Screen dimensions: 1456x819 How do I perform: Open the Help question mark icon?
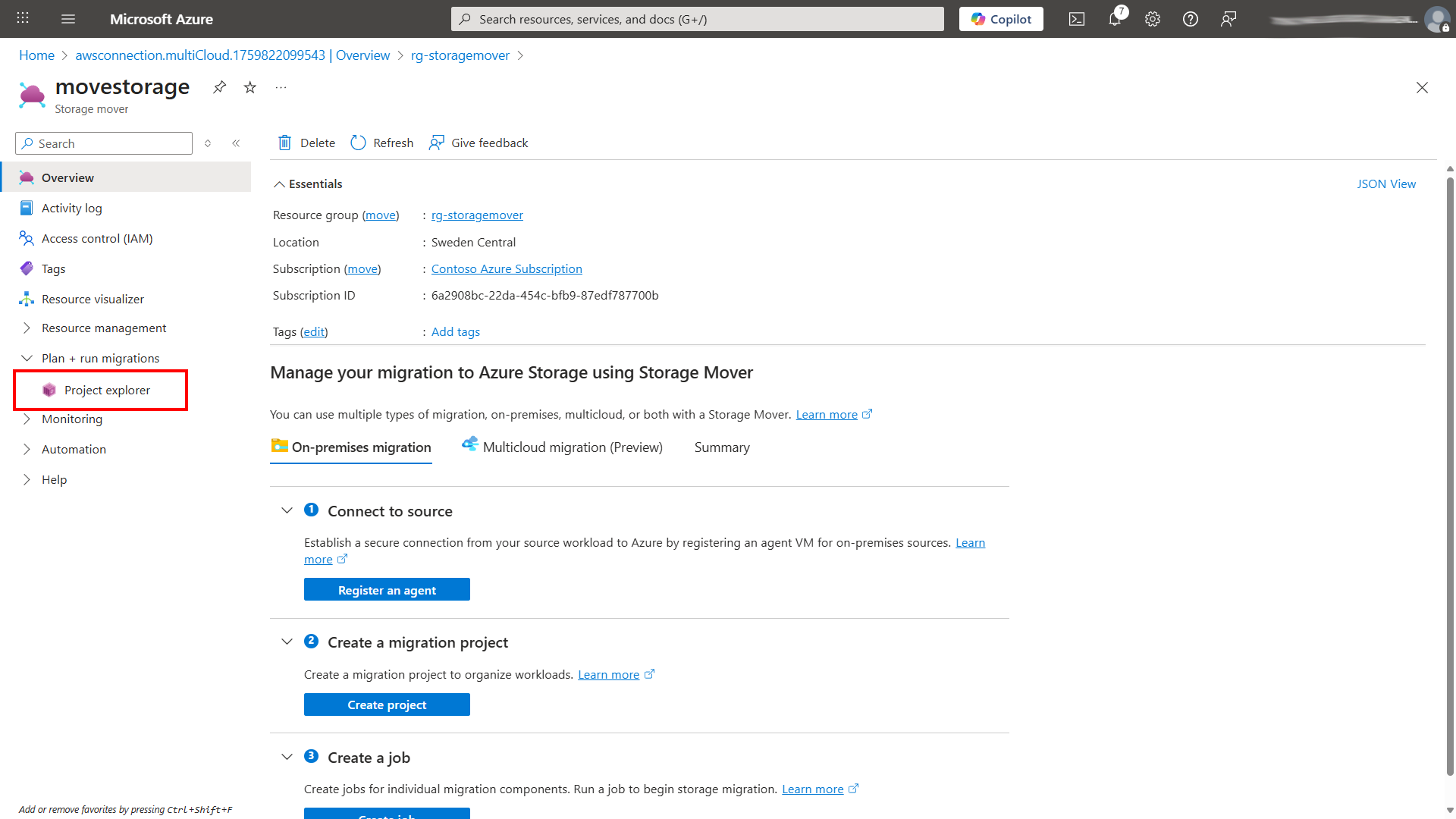point(1190,19)
